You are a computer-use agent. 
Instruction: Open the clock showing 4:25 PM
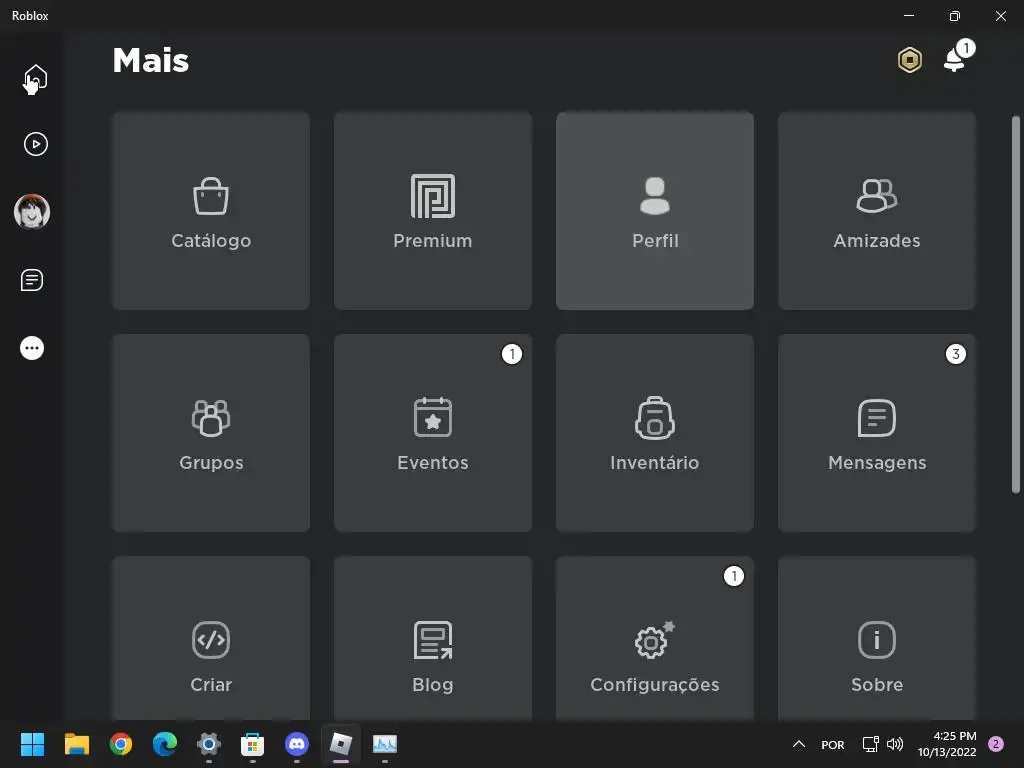947,744
